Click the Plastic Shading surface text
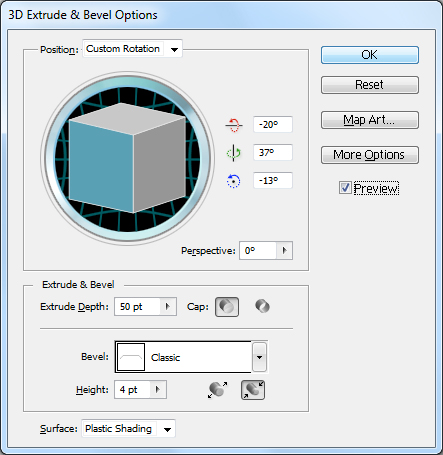443x455 pixels. coord(118,429)
